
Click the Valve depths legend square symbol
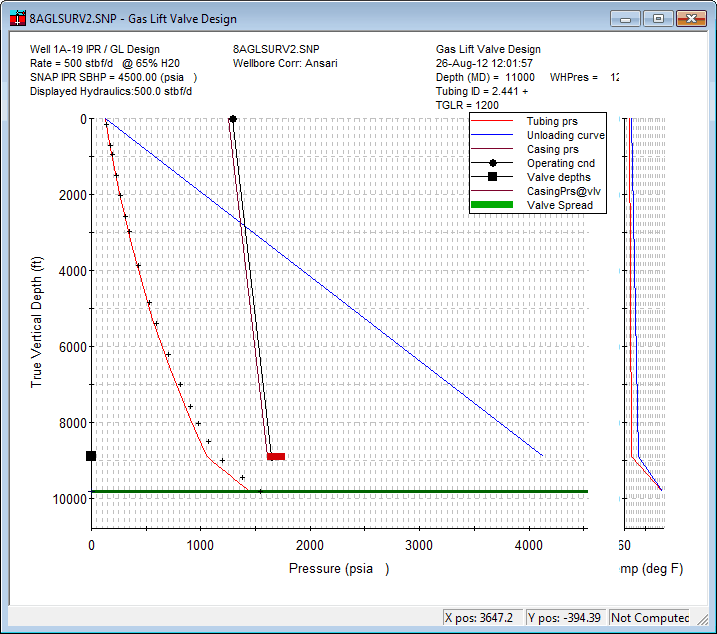pyautogui.click(x=493, y=177)
